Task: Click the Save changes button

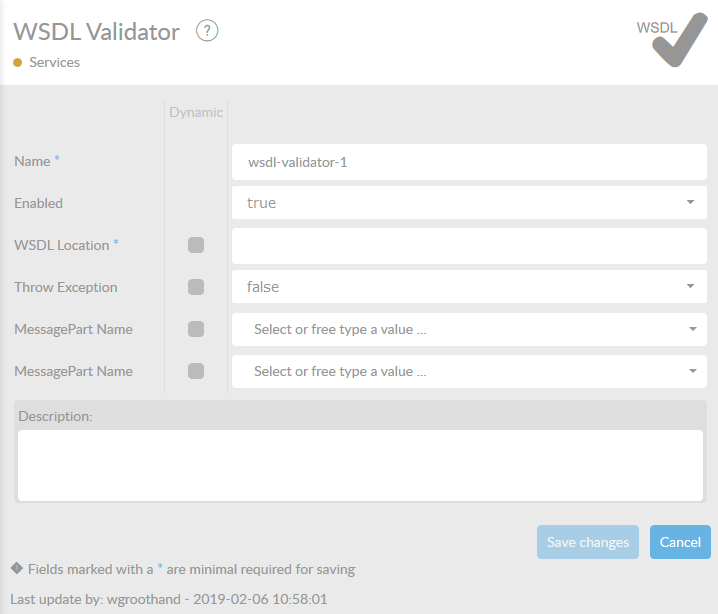Action: 588,542
